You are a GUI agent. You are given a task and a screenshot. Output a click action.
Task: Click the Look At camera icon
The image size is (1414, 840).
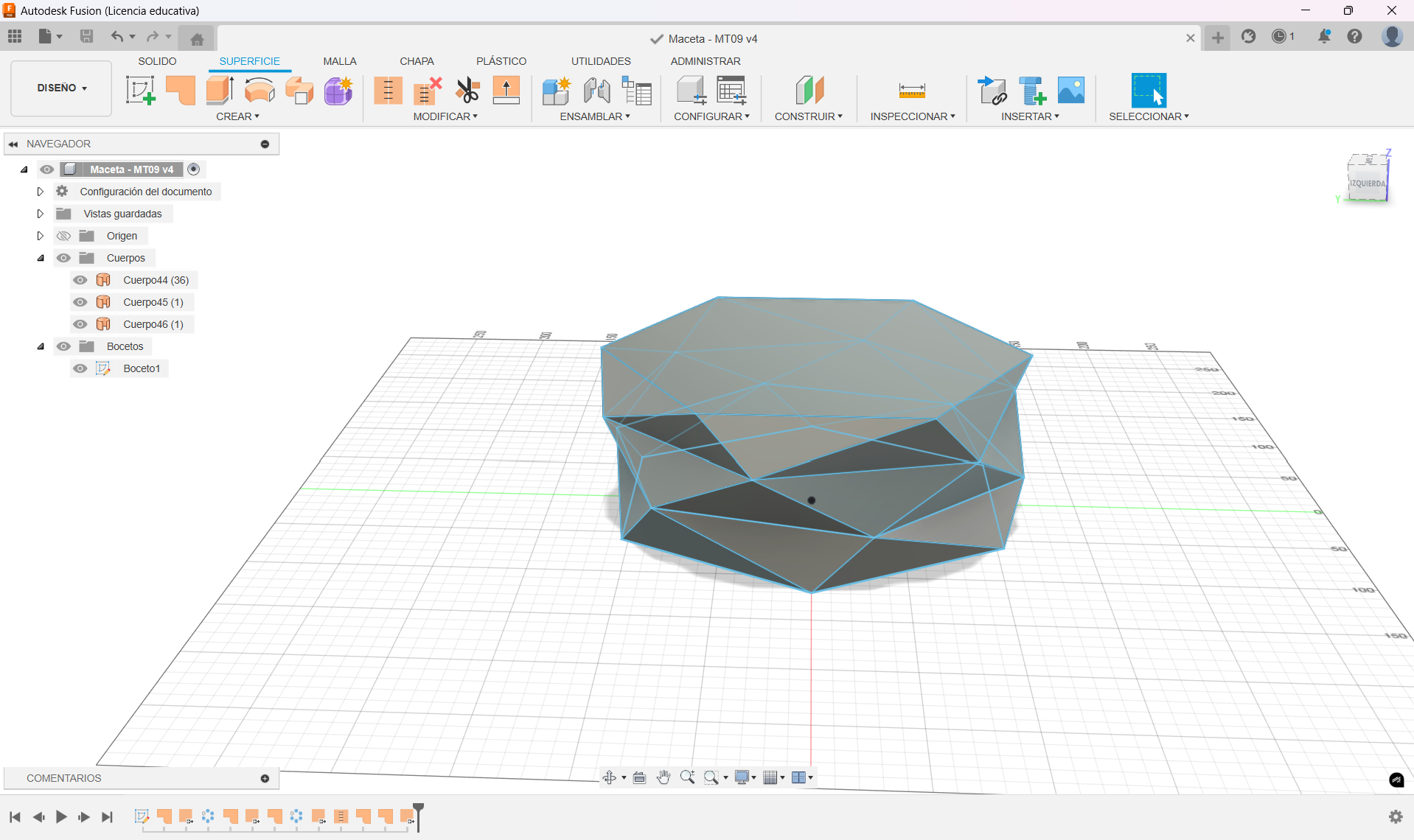(639, 777)
